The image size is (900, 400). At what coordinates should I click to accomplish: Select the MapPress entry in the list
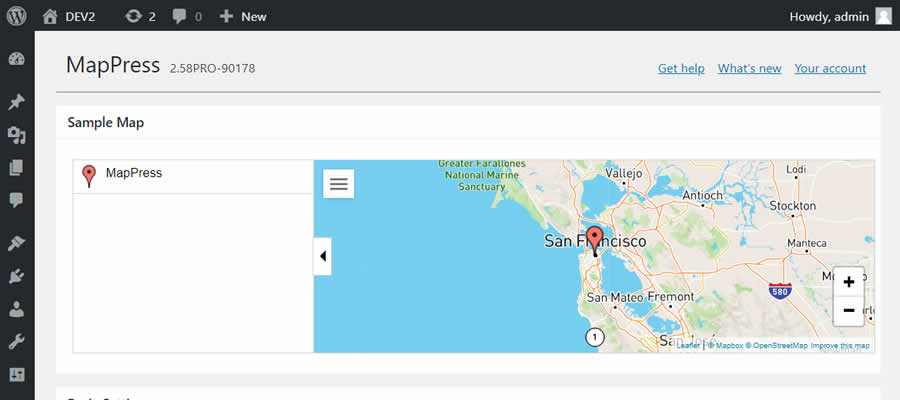pyautogui.click(x=193, y=177)
